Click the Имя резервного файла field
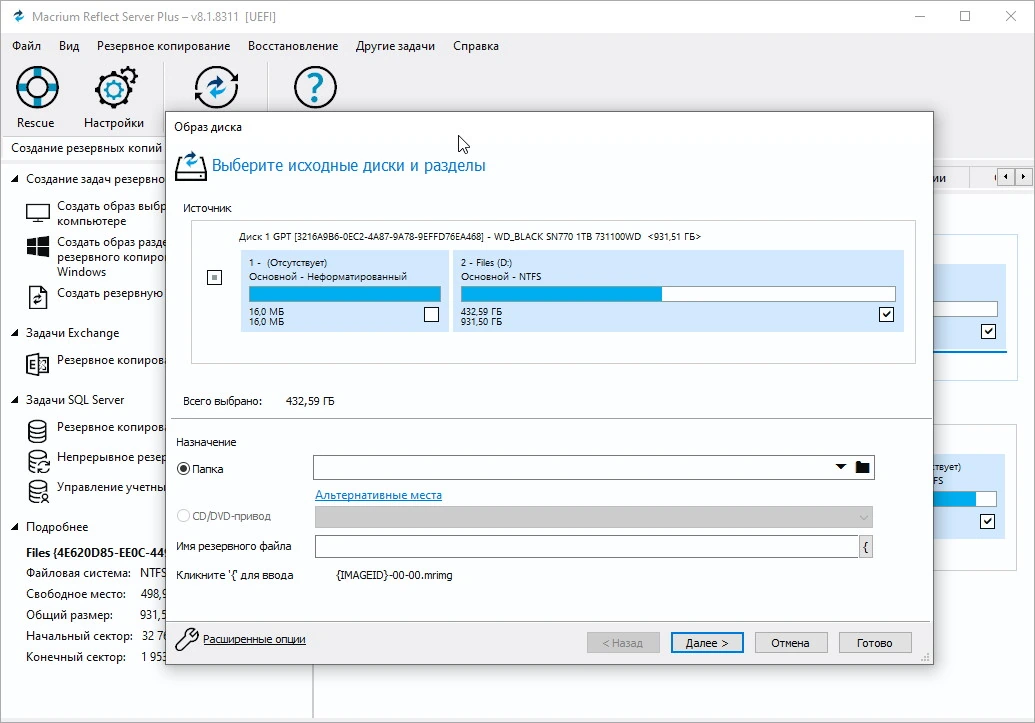The height and width of the screenshot is (723, 1035). pyautogui.click(x=586, y=546)
